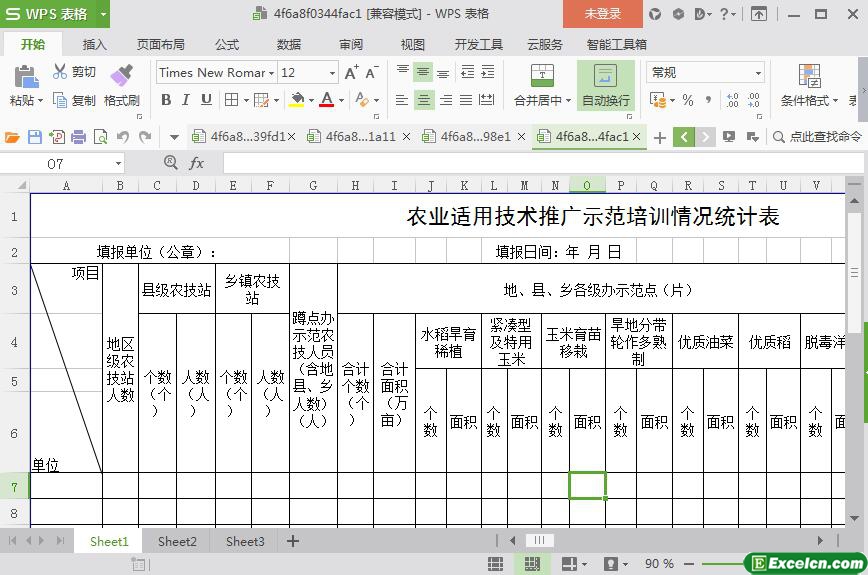Toggle Italic formatting

pyautogui.click(x=186, y=100)
